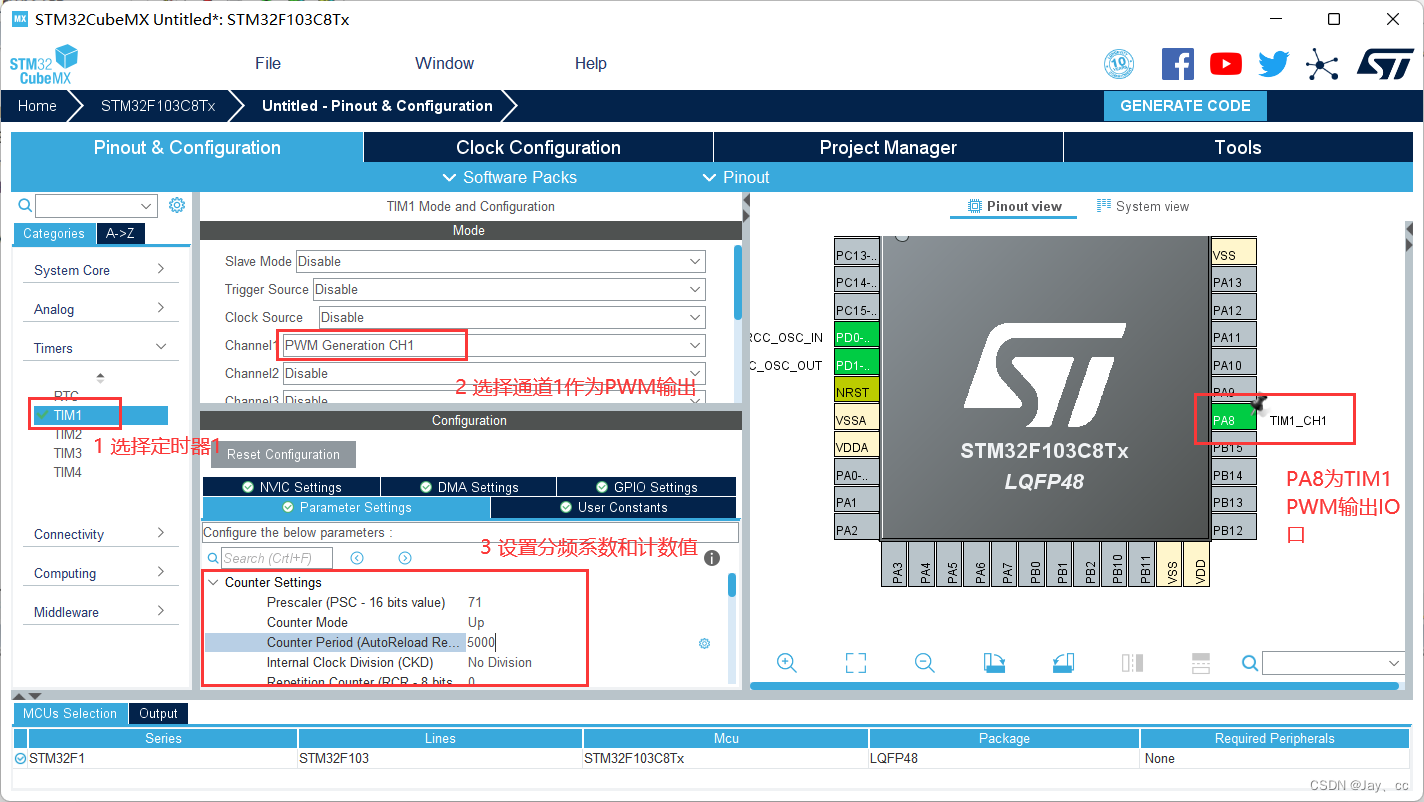This screenshot has height=802, width=1424.
Task: Open the Channel2 dropdown
Action: (x=494, y=373)
